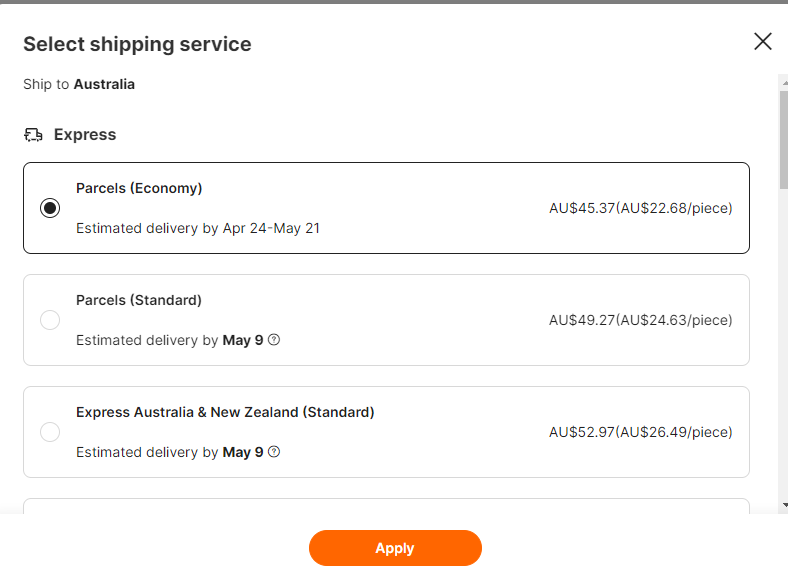Click the vertical scrollbar thumb
The height and width of the screenshot is (581, 788).
tap(783, 140)
